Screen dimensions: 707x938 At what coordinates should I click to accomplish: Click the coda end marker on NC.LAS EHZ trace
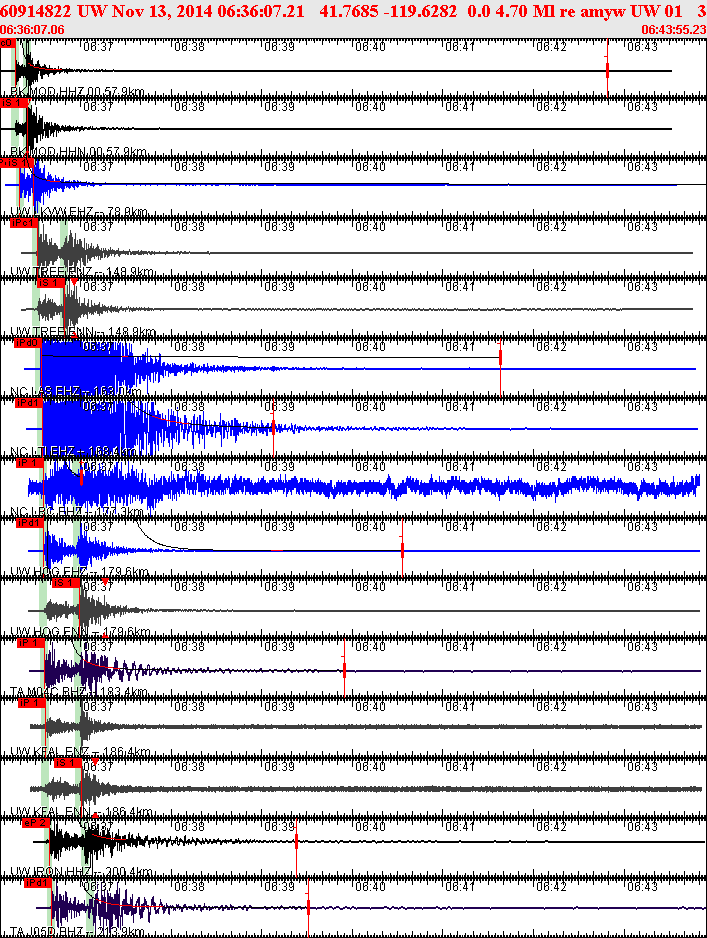[501, 368]
